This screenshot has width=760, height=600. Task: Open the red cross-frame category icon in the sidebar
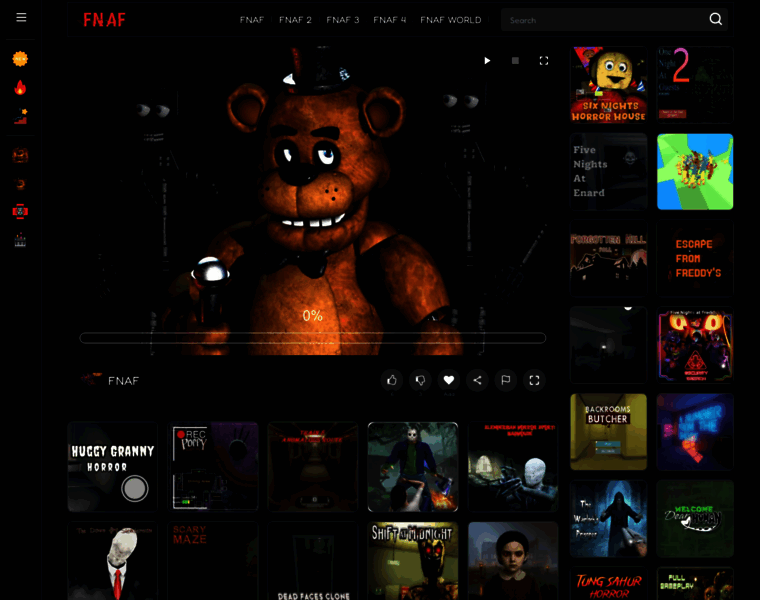click(x=20, y=212)
